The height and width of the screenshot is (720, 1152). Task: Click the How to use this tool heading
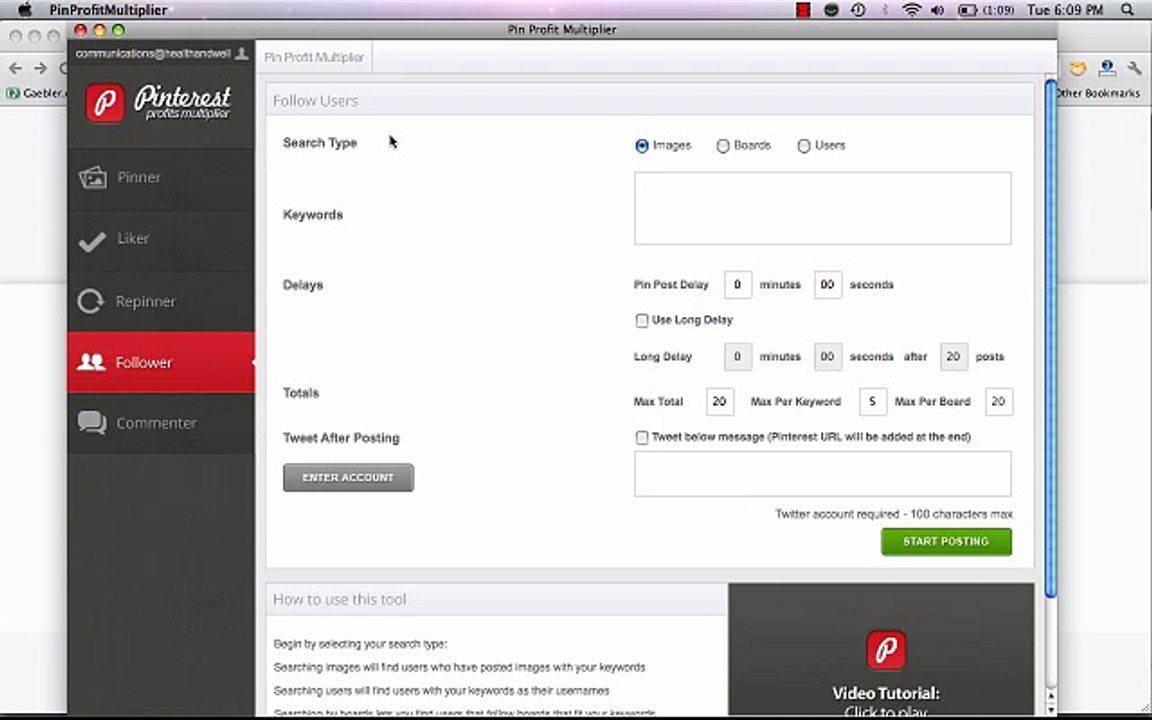click(x=339, y=600)
